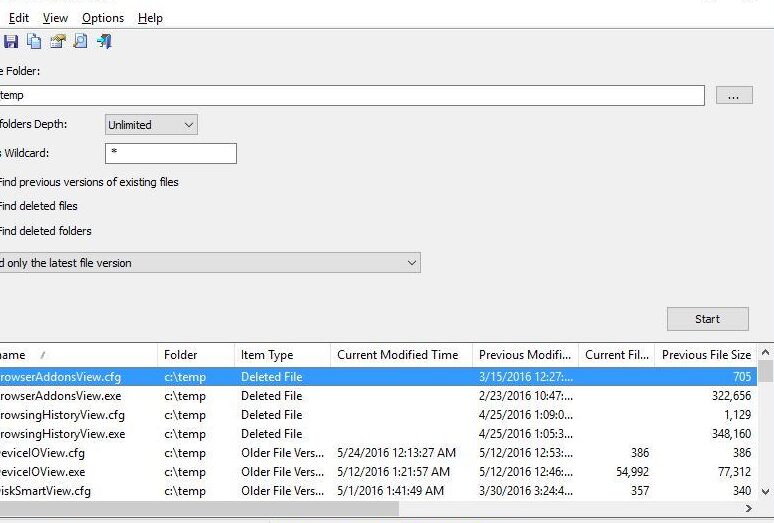Image resolution: width=774 pixels, height=523 pixels.
Task: Click the Copy selected items toolbar icon
Action: [34, 41]
